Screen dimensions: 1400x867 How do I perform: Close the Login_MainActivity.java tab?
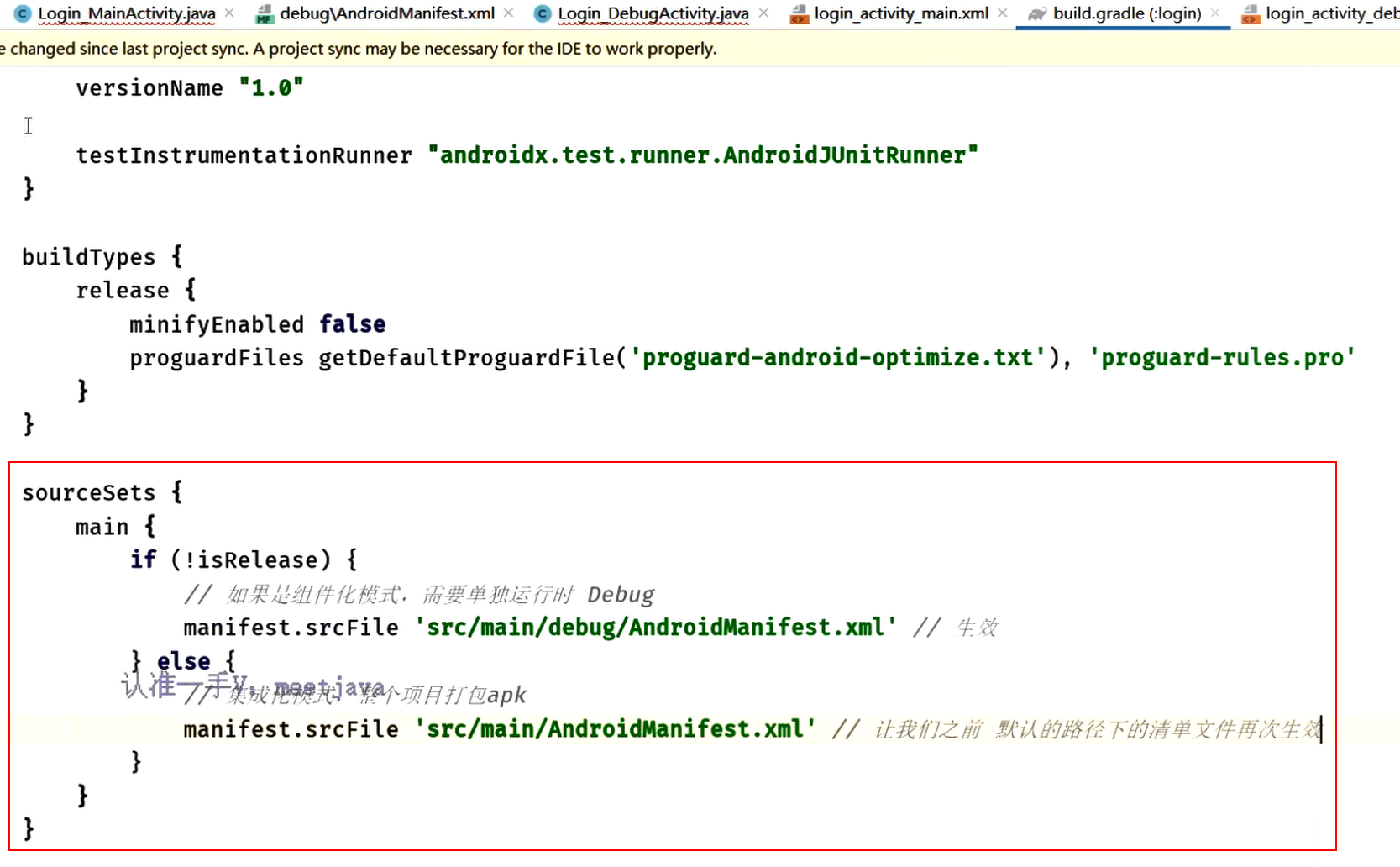pos(228,13)
